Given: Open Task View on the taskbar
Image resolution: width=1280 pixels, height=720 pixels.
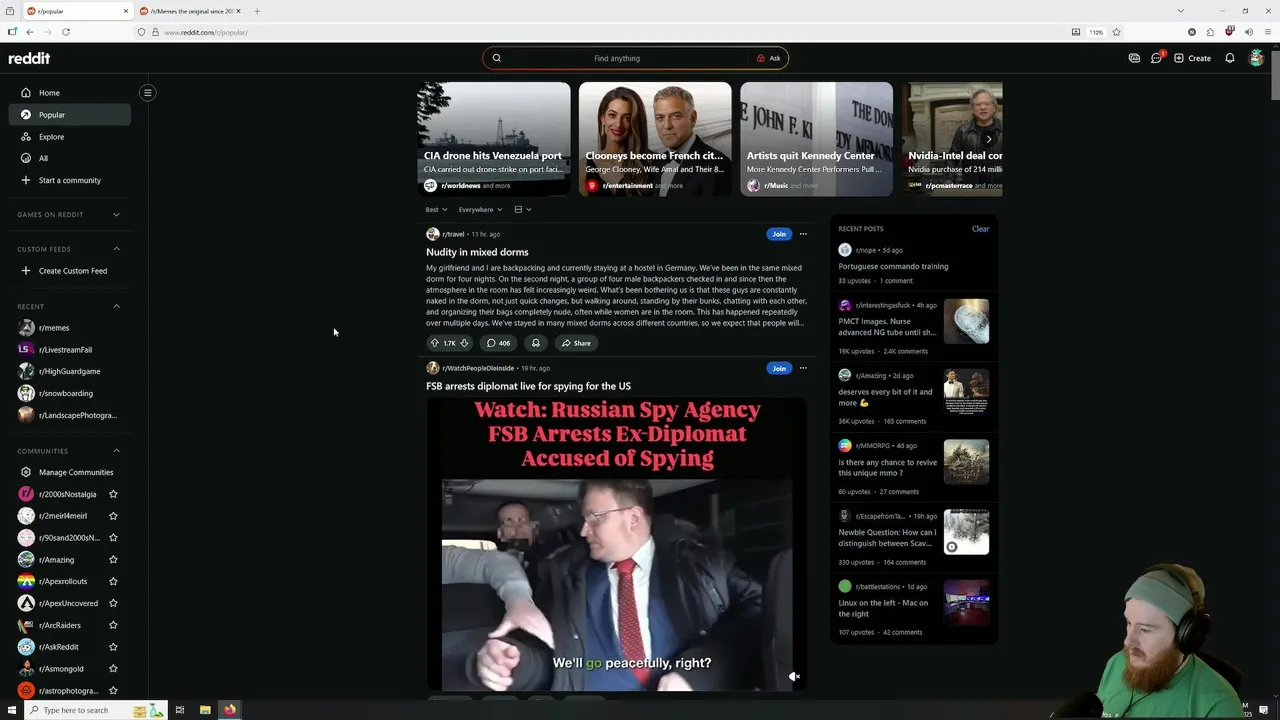Looking at the screenshot, I should 180,710.
